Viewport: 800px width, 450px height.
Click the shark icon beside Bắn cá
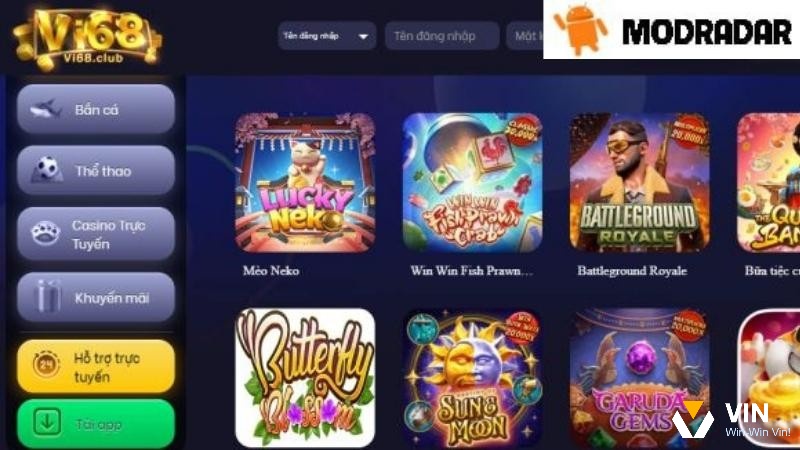coord(45,109)
